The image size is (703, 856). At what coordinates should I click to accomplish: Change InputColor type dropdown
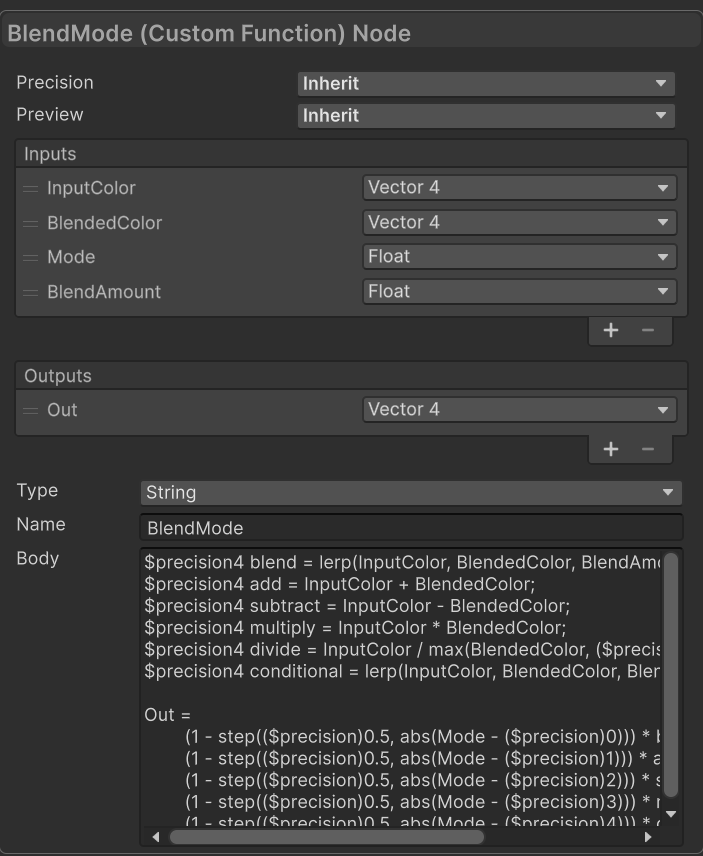[520, 187]
